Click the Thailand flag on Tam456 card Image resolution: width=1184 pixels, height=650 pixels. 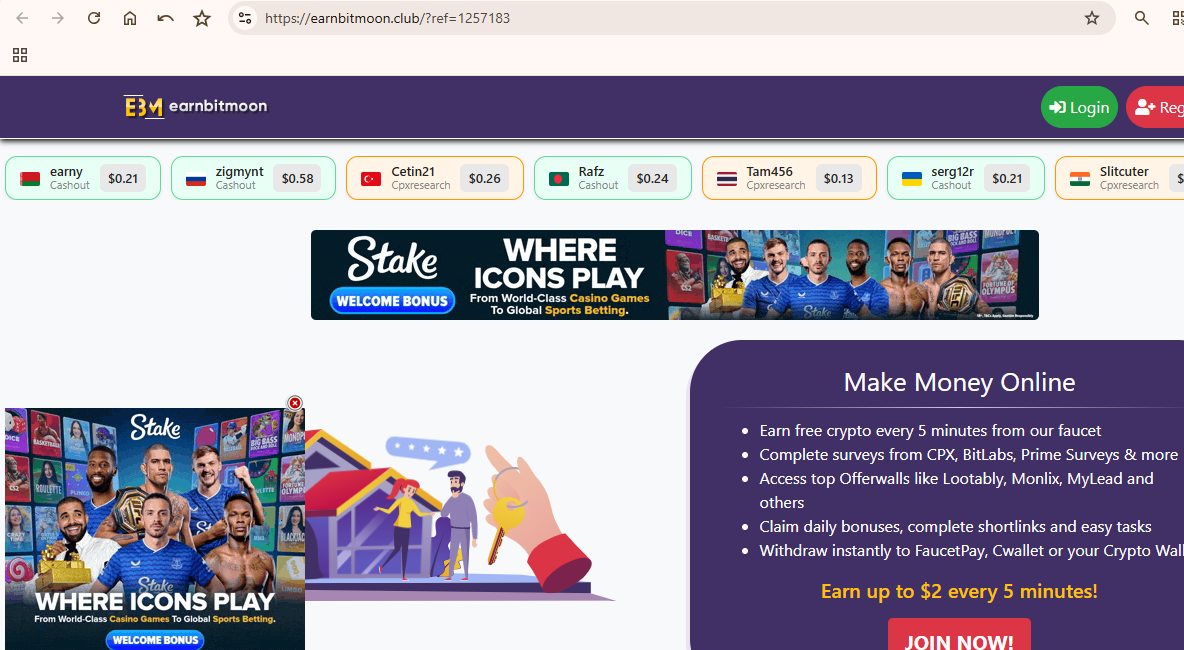[x=726, y=179]
